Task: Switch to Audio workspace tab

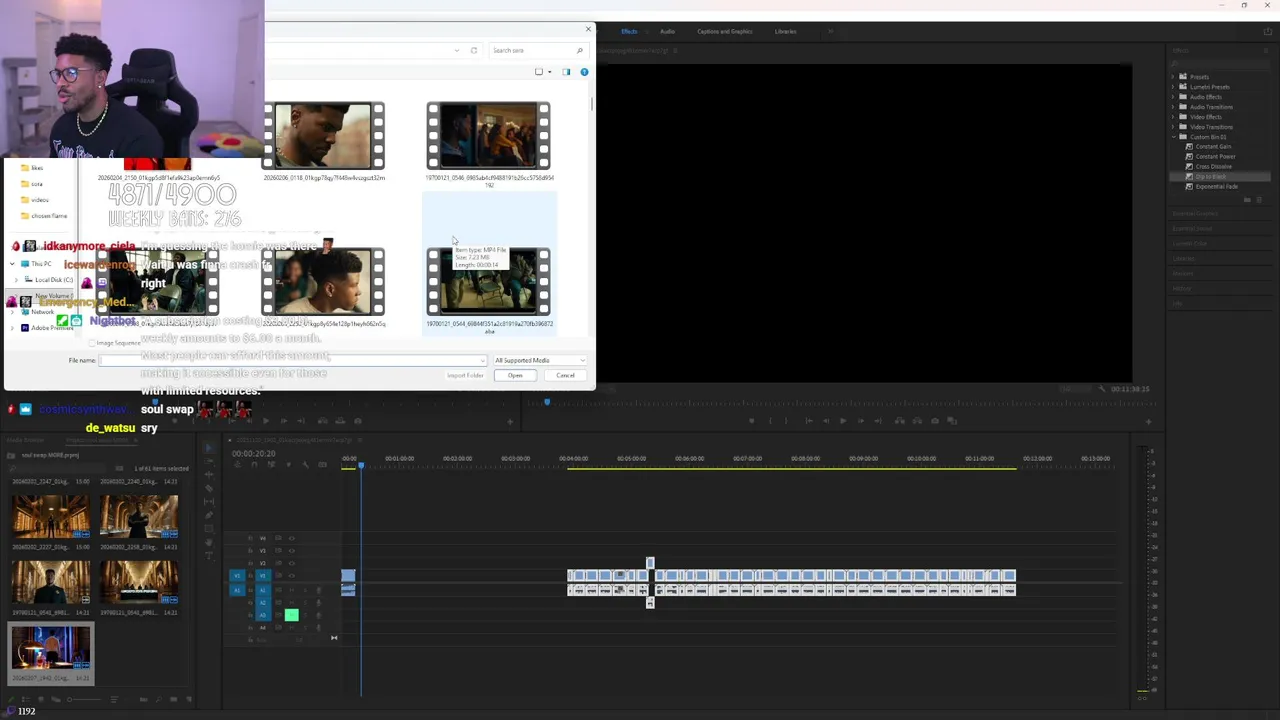Action: (667, 31)
